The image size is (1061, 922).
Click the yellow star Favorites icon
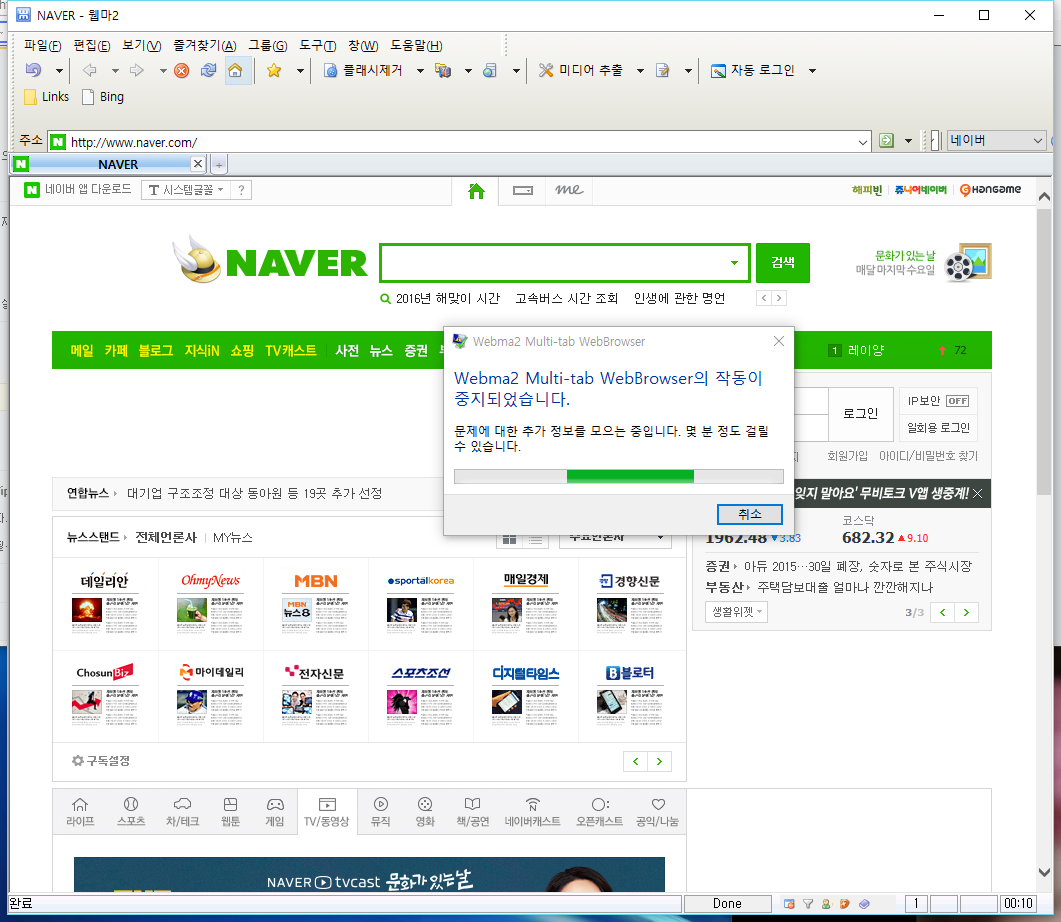point(273,70)
